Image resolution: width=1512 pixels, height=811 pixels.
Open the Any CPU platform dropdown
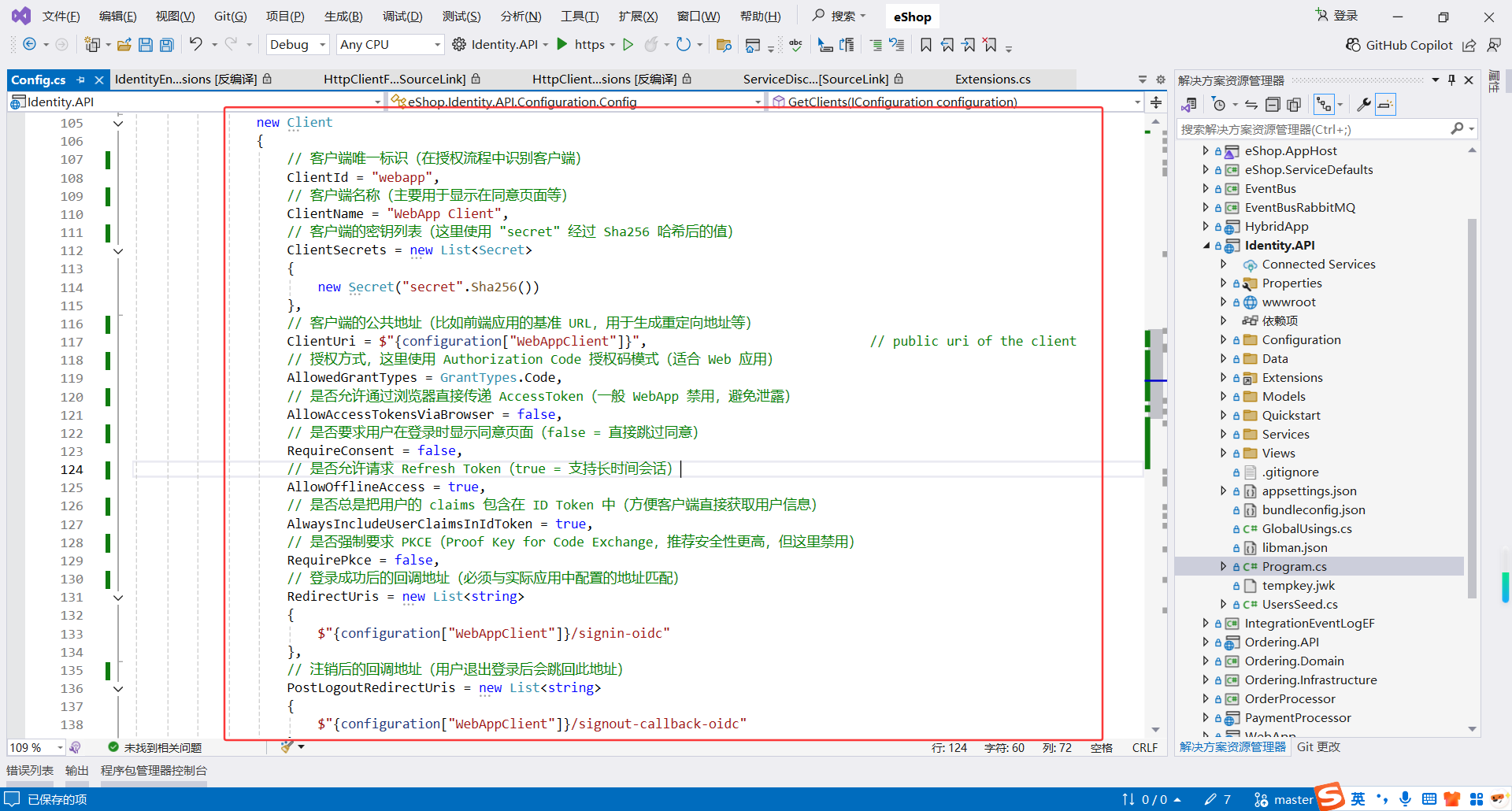click(x=389, y=44)
